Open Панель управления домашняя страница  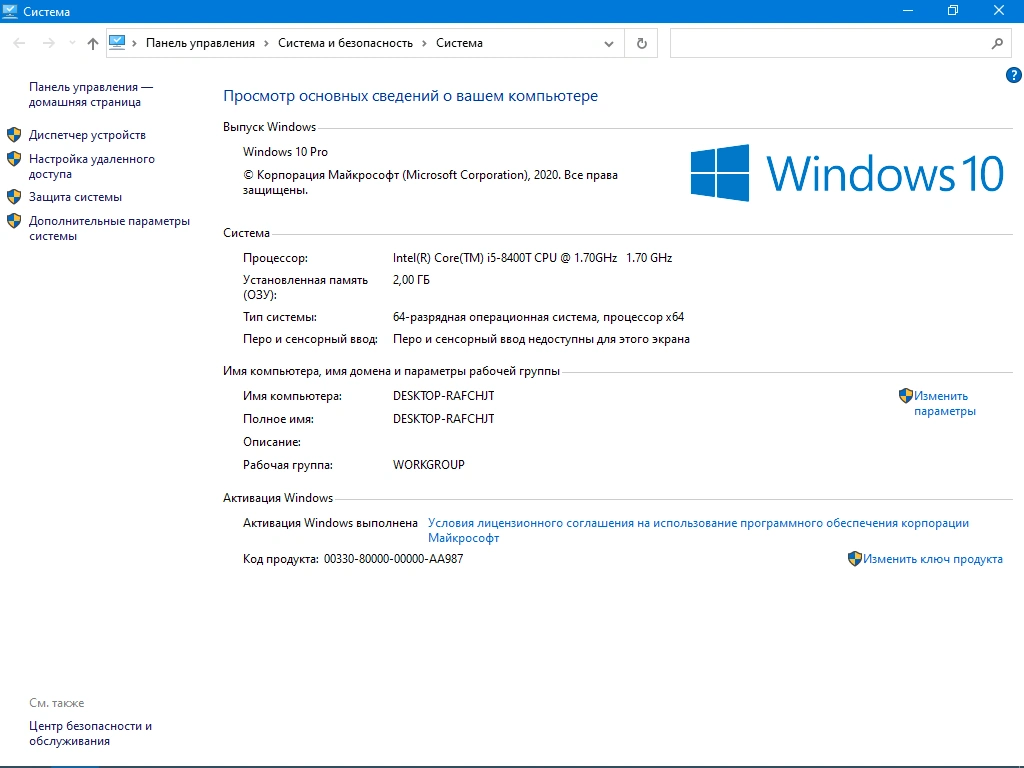[91, 95]
